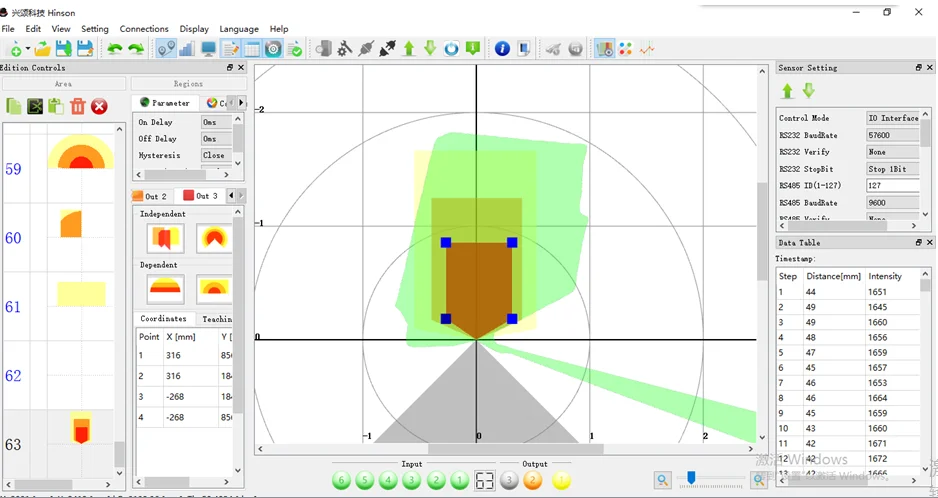Toggle the orange output 2 indicator
The width and height of the screenshot is (938, 498).
[533, 481]
